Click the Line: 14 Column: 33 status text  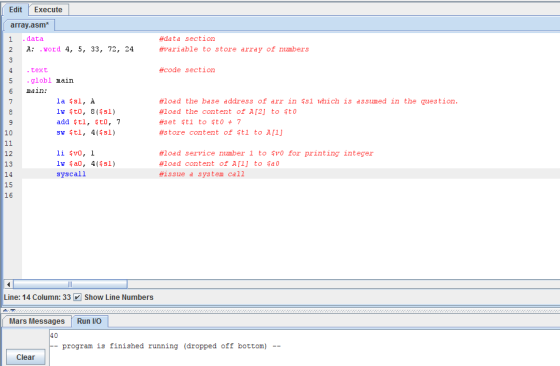coord(37,297)
